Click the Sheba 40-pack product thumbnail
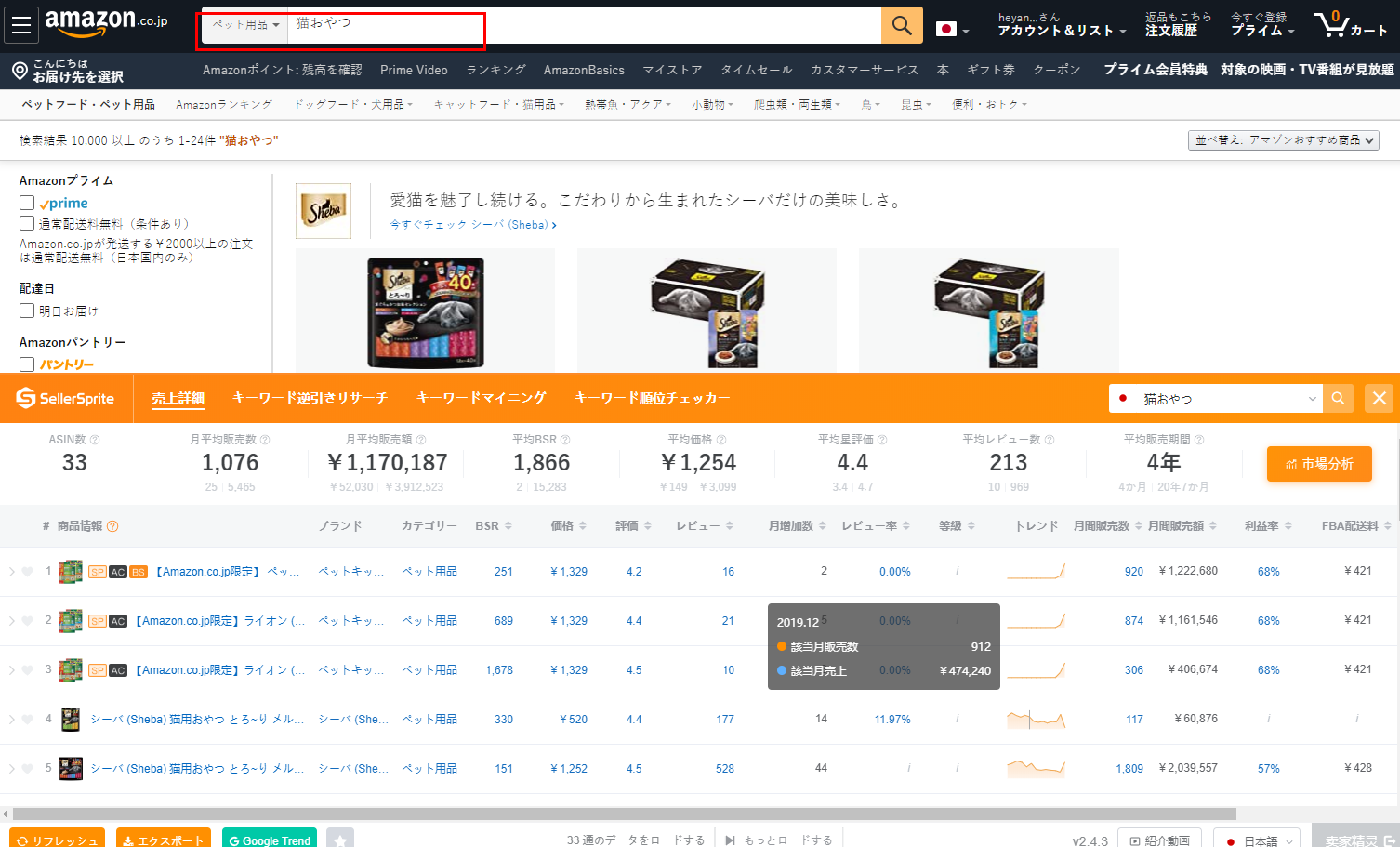The height and width of the screenshot is (847, 1400). click(x=426, y=312)
